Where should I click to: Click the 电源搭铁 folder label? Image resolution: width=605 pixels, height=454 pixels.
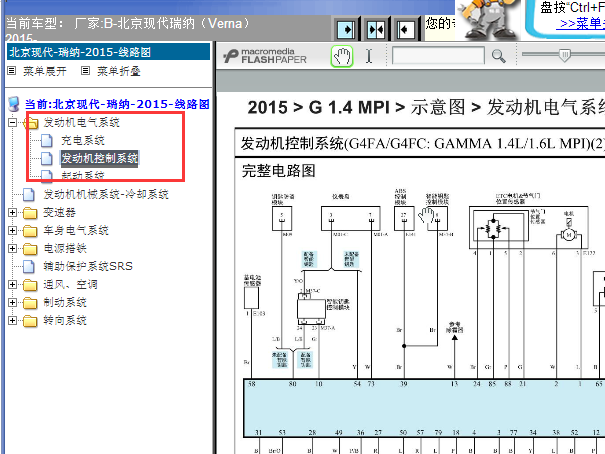(x=65, y=248)
